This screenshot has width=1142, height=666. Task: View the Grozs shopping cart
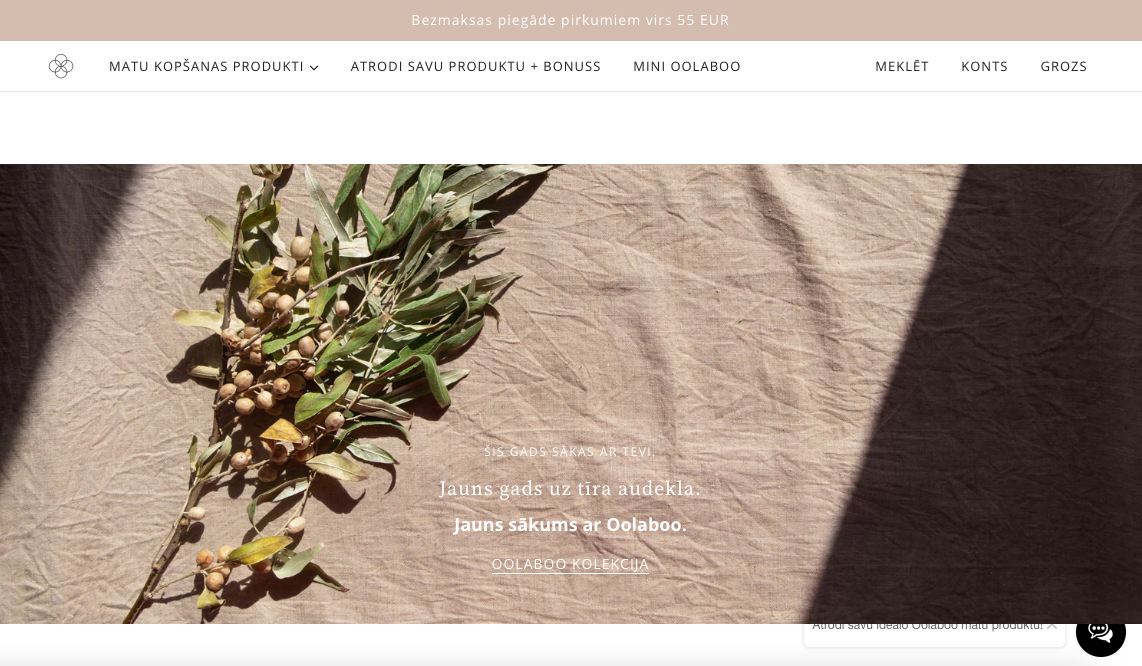(x=1063, y=66)
